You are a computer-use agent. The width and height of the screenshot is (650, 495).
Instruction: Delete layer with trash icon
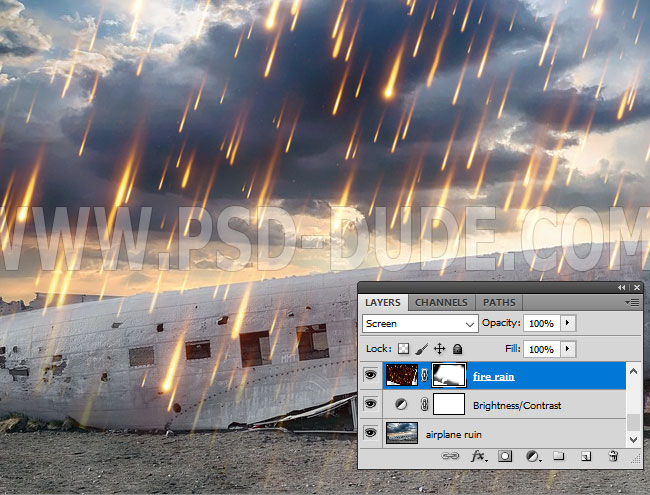click(x=613, y=456)
